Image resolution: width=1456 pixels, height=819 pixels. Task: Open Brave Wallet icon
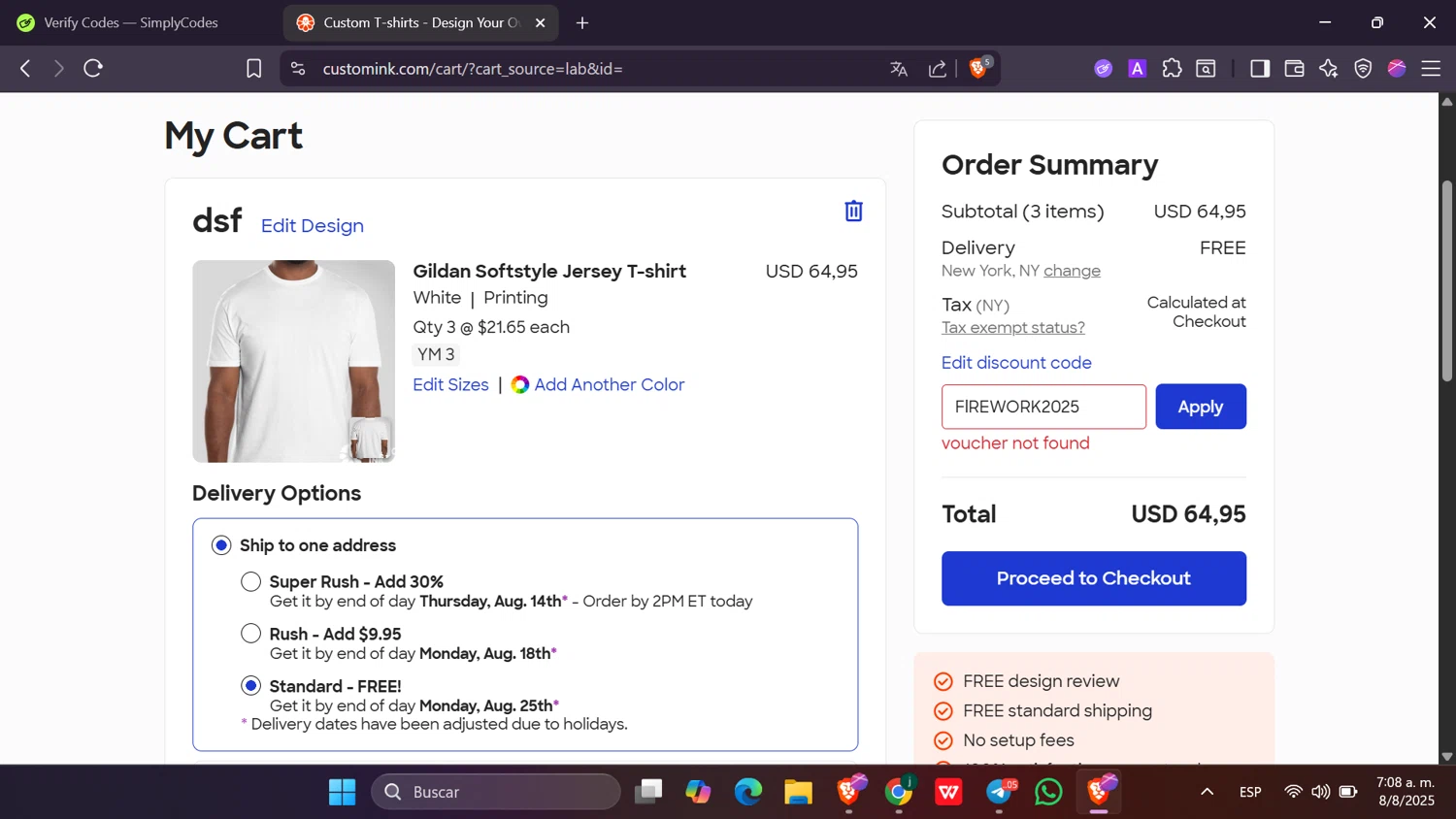point(1294,68)
